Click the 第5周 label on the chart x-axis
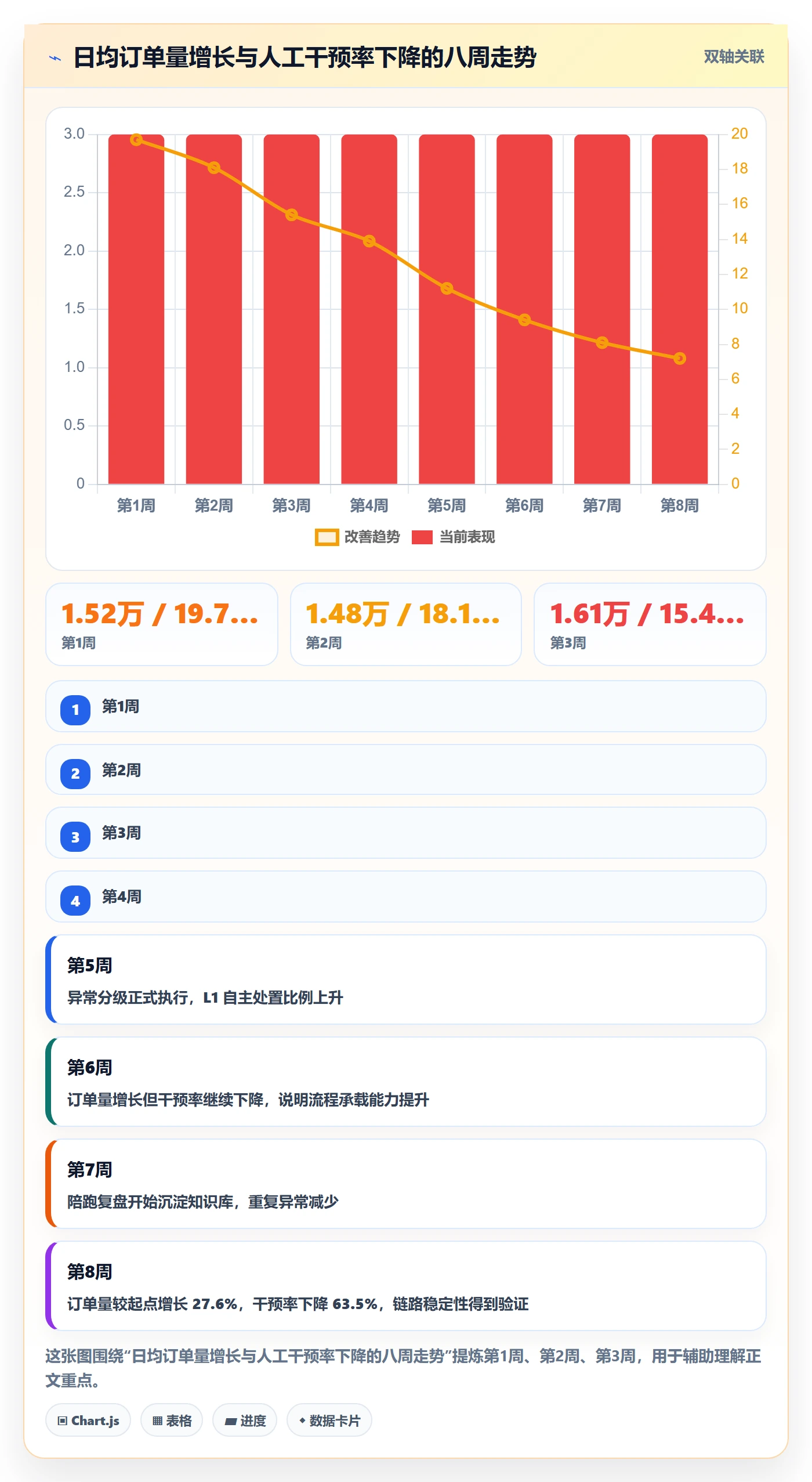 click(447, 506)
